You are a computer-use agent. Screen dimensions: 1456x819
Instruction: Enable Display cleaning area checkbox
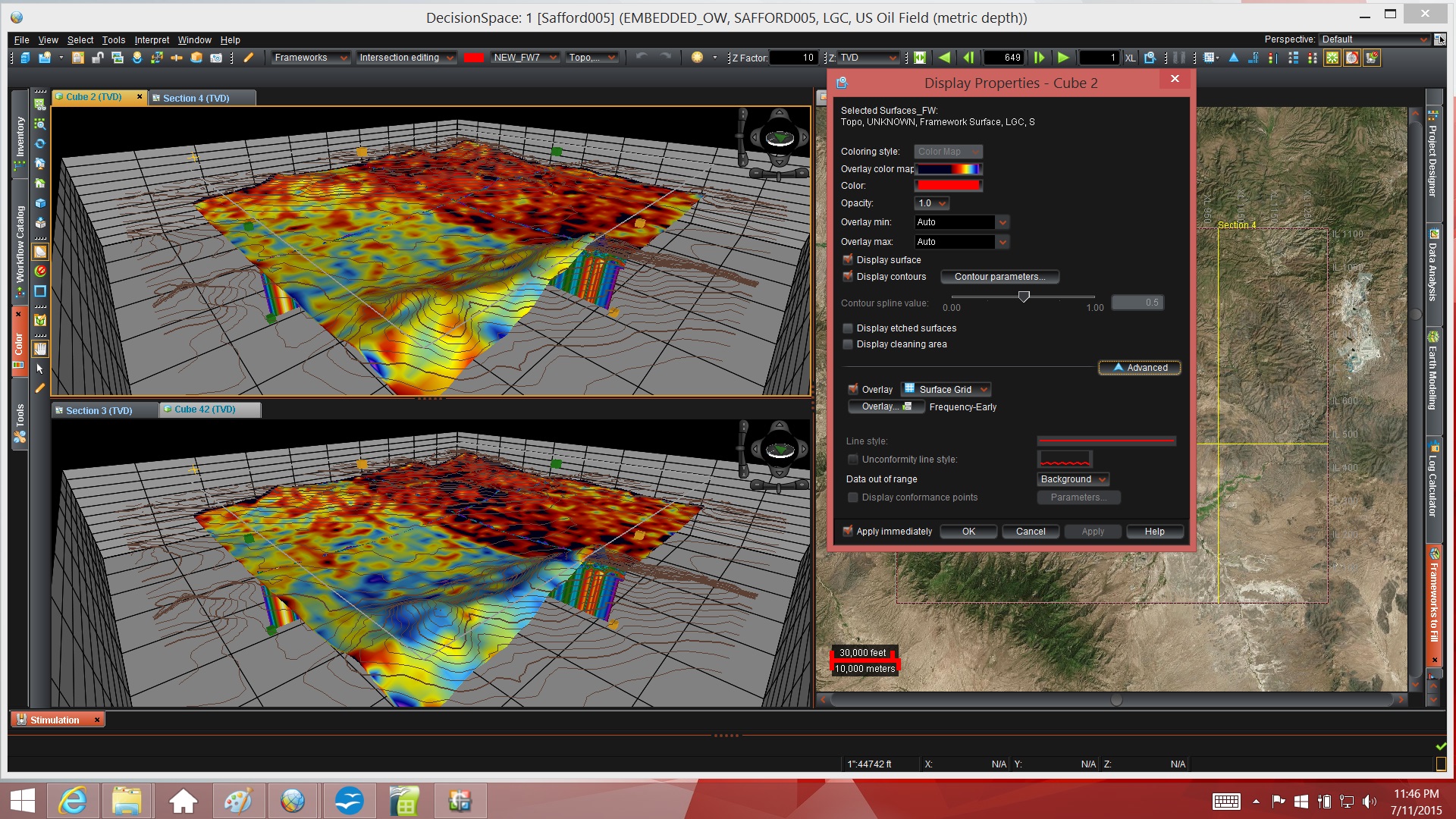point(848,344)
